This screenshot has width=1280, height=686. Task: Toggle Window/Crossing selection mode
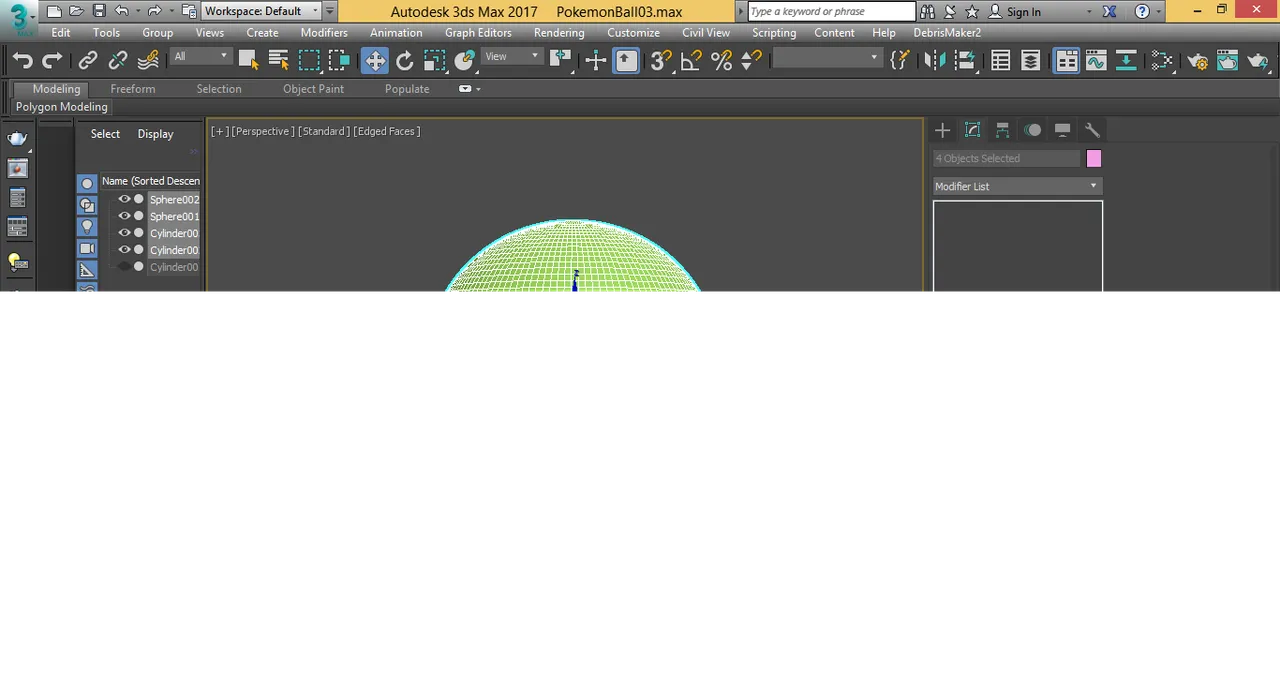(x=339, y=61)
